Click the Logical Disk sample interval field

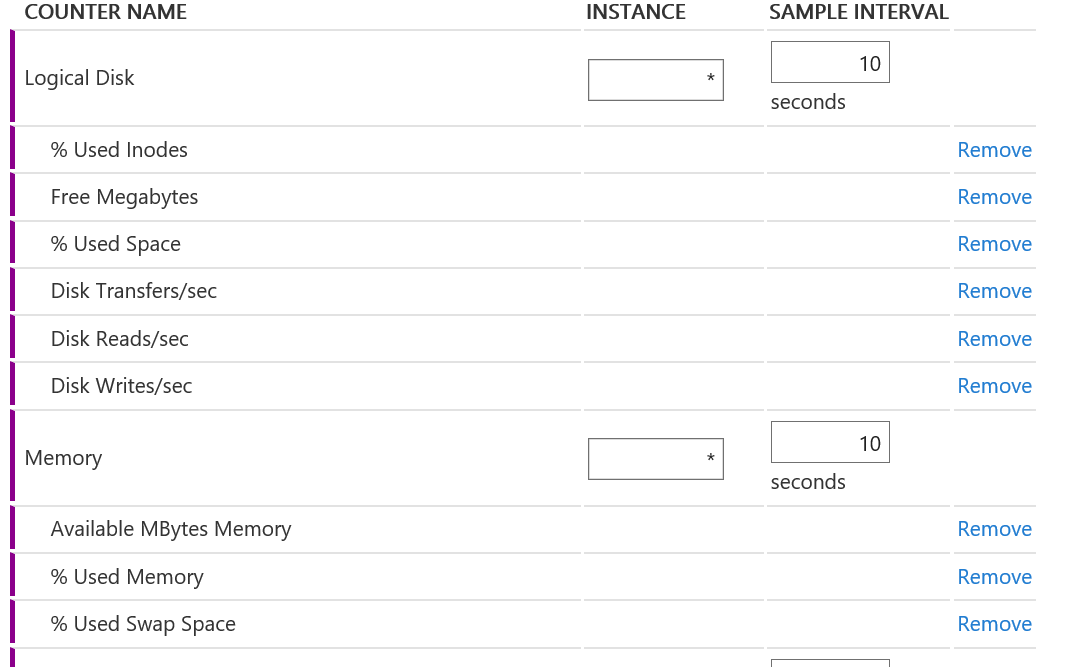pyautogui.click(x=830, y=63)
